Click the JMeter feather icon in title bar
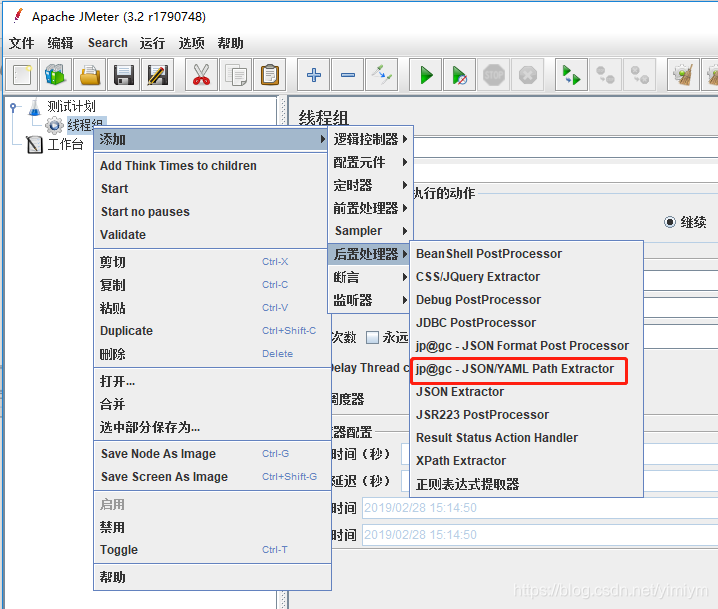This screenshot has height=609, width=718. (x=18, y=16)
